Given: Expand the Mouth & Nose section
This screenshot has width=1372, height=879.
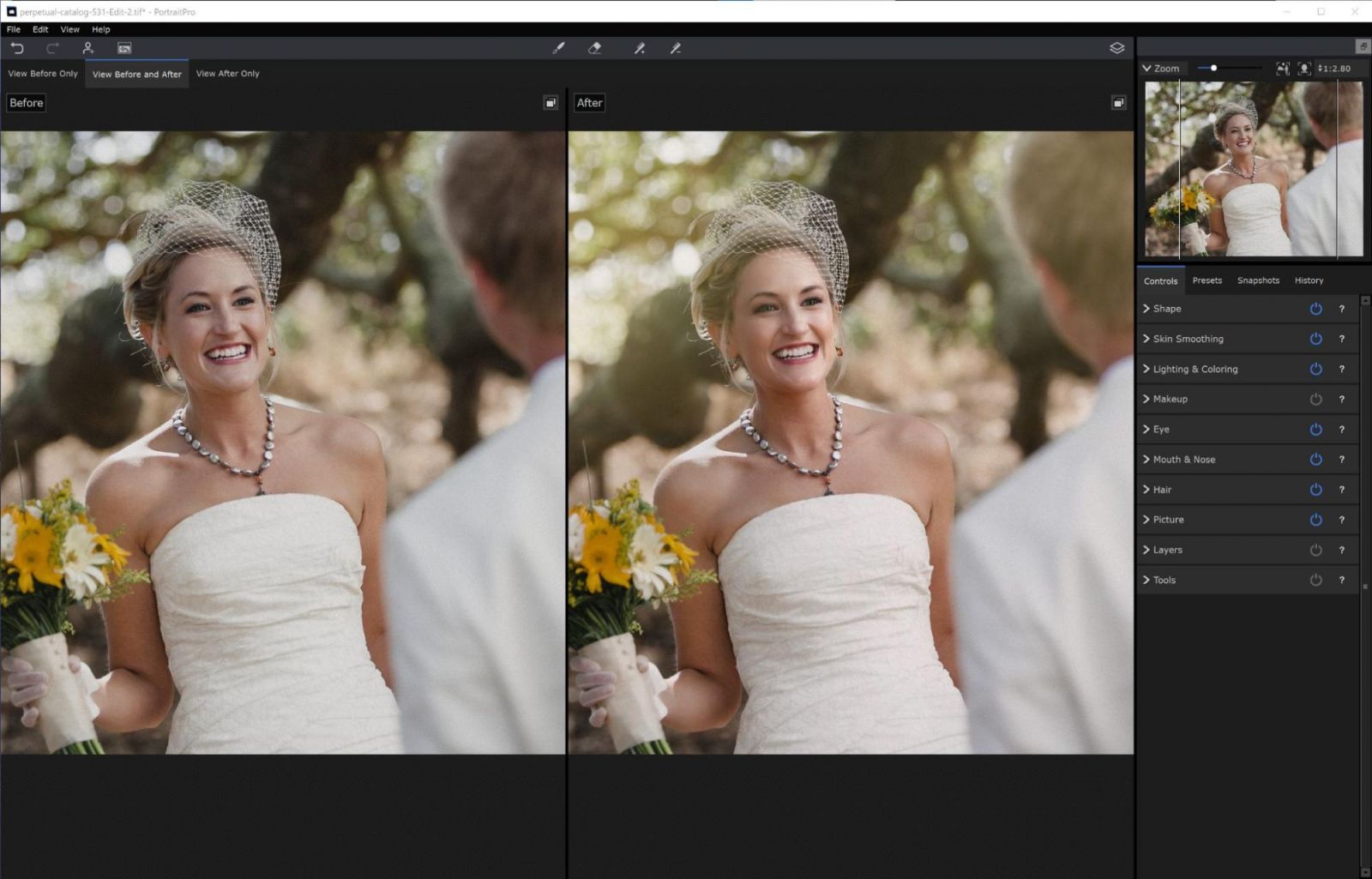Looking at the screenshot, I should pos(1146,459).
